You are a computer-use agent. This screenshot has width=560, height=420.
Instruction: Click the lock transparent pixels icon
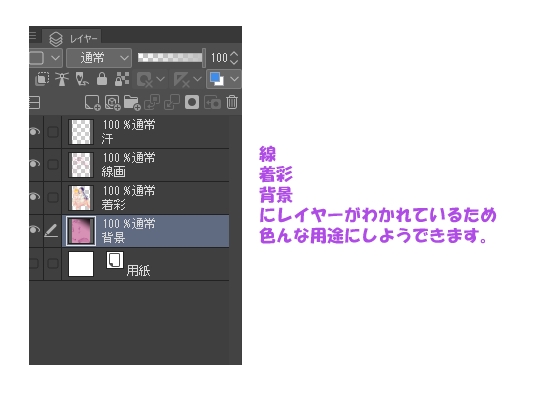click(x=122, y=79)
